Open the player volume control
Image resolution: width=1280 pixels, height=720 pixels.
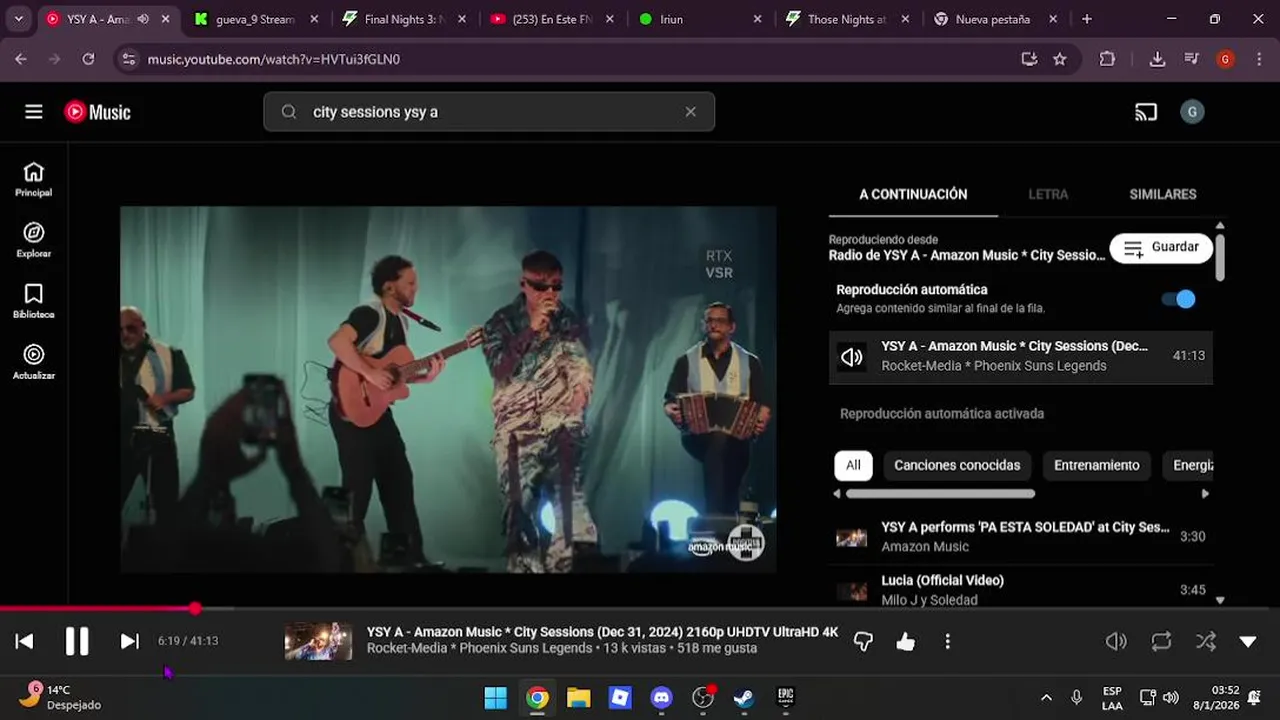[x=1116, y=642]
